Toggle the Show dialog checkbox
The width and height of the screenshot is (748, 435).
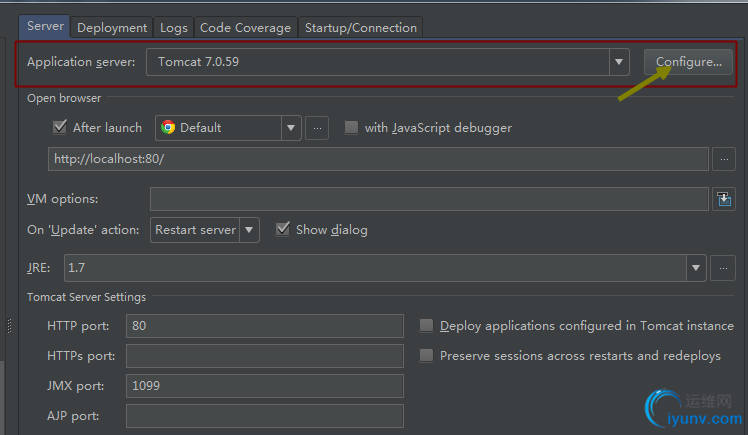point(283,229)
